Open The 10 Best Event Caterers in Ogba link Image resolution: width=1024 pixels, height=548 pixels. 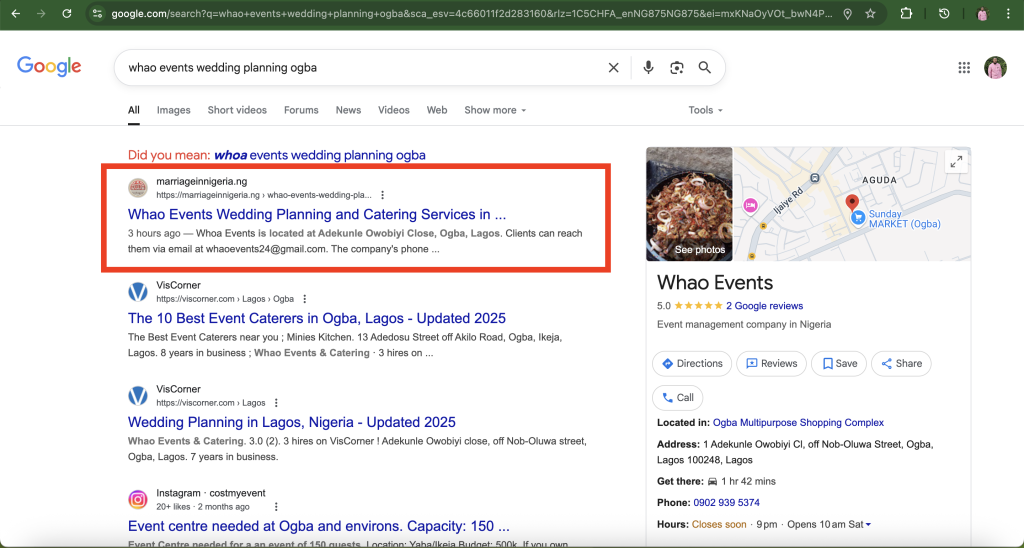coord(317,318)
